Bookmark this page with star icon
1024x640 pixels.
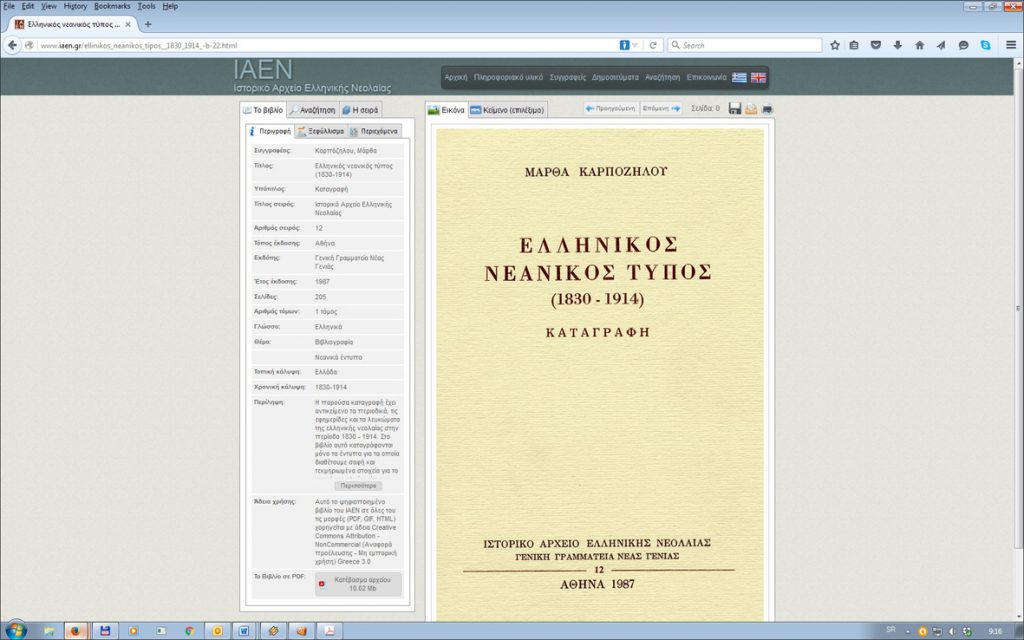[835, 45]
